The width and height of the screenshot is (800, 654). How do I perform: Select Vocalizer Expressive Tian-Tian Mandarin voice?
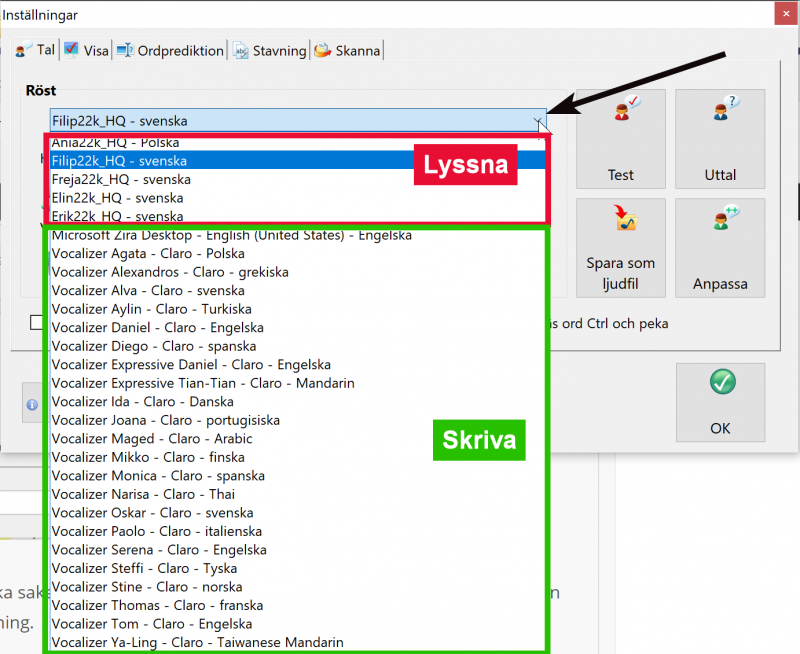pyautogui.click(x=297, y=383)
